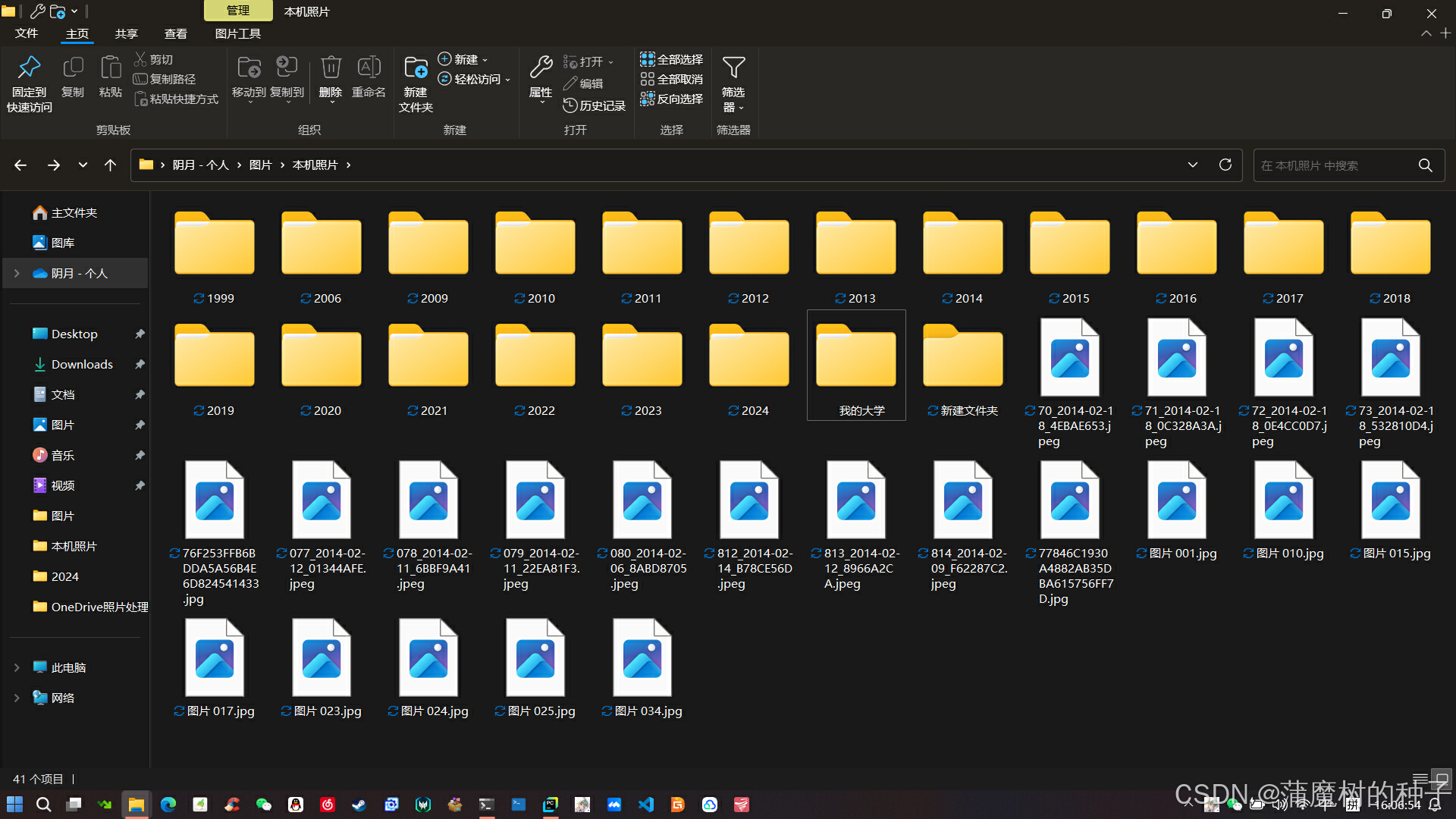The width and height of the screenshot is (1456, 819).
Task: Open the Properties icon in the ribbon
Action: click(x=541, y=68)
